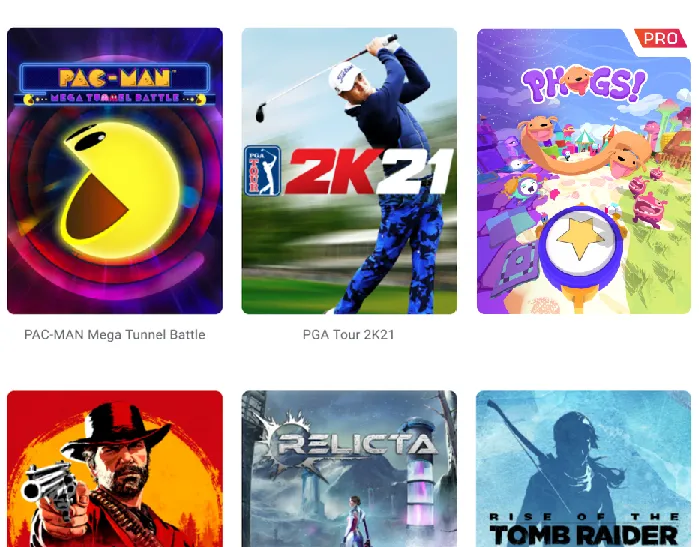Click the PGA Tour 2K21 title text
Image resolution: width=699 pixels, height=547 pixels.
point(348,334)
